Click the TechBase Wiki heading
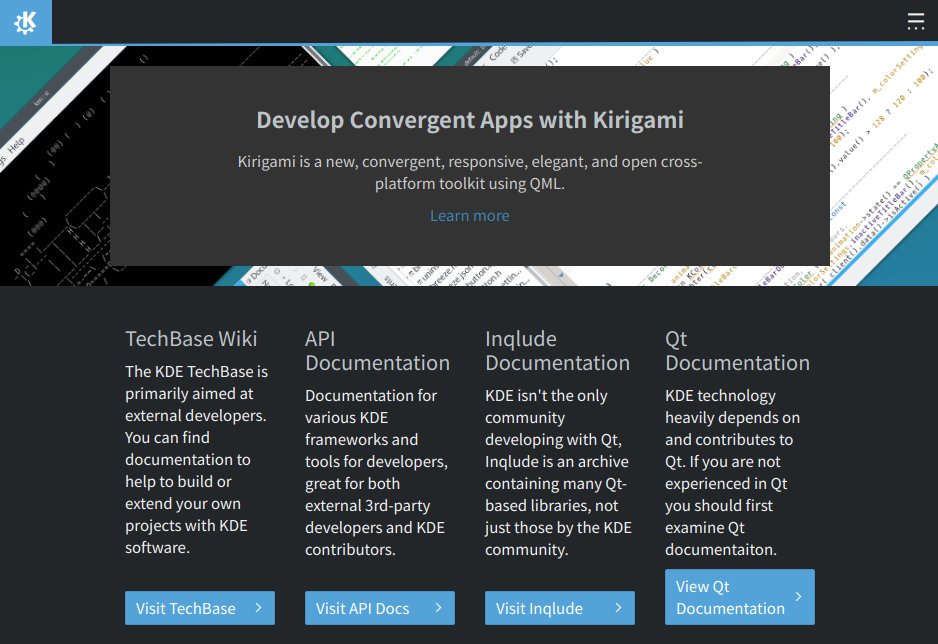The height and width of the screenshot is (644, 938). tap(191, 339)
